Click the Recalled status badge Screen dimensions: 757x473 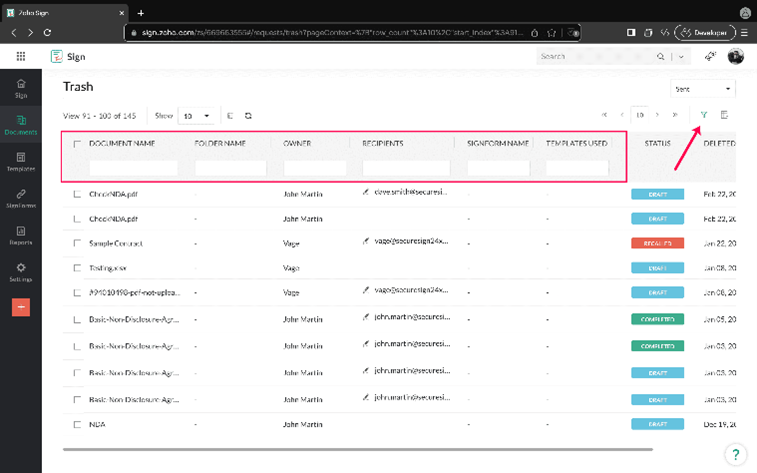[657, 243]
